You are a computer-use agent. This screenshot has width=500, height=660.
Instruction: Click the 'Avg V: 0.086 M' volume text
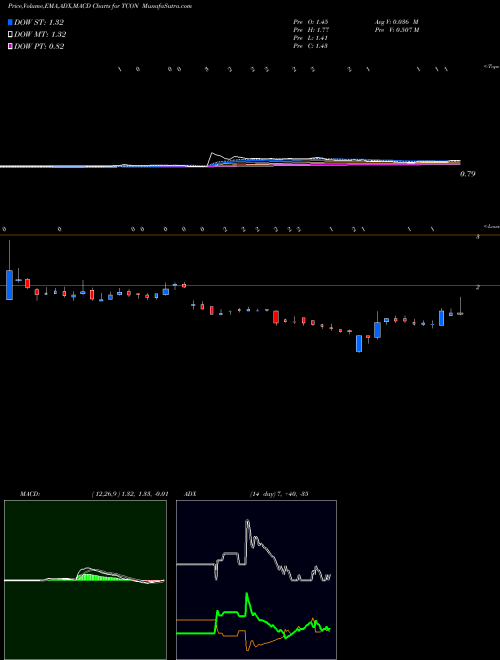click(x=396, y=22)
